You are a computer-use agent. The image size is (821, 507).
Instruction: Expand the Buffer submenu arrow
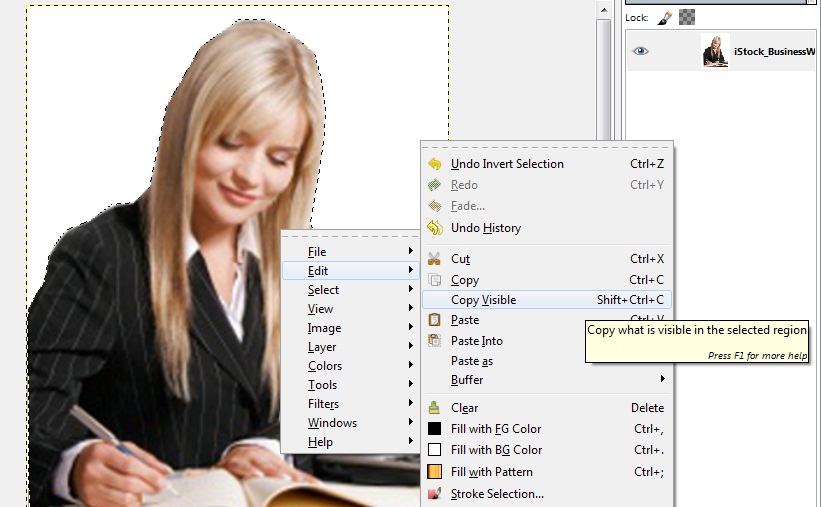(662, 378)
